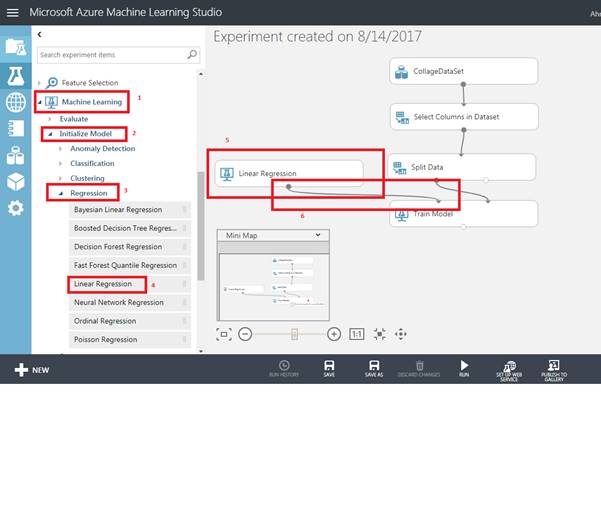Image resolution: width=601 pixels, height=517 pixels.
Task: Select Fast Forest Quantile Regression module
Action: click(130, 265)
